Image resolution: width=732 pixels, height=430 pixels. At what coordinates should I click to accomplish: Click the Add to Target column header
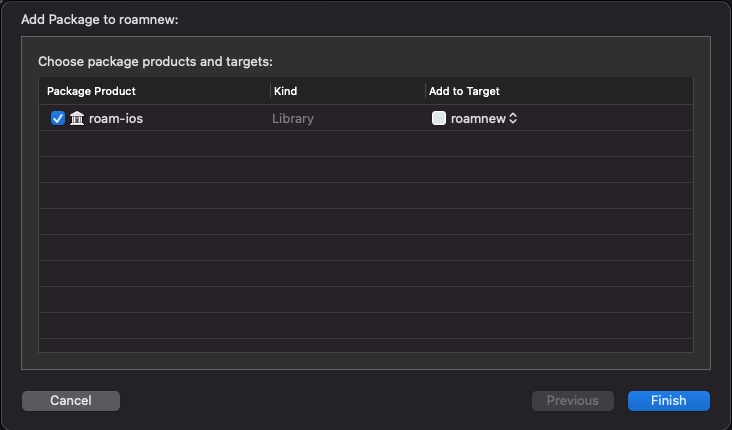tap(464, 91)
